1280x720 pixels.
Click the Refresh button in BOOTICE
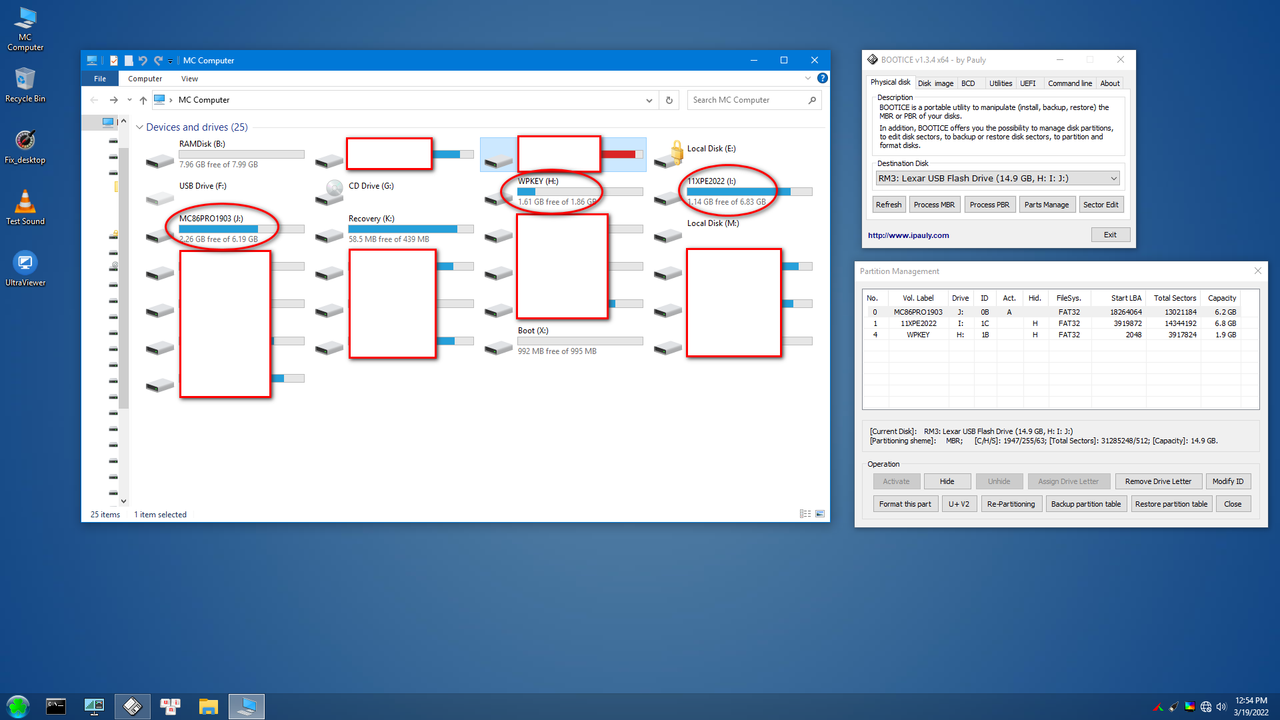(x=888, y=204)
